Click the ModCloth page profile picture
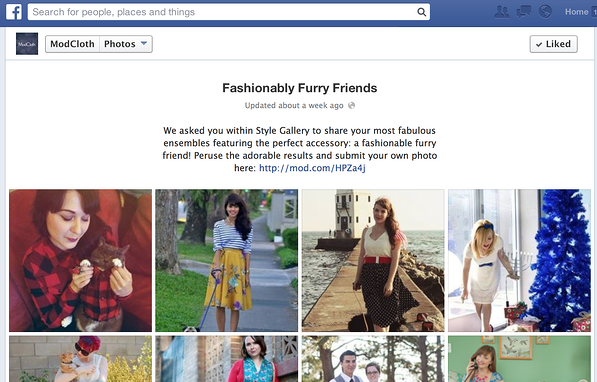 pos(27,44)
